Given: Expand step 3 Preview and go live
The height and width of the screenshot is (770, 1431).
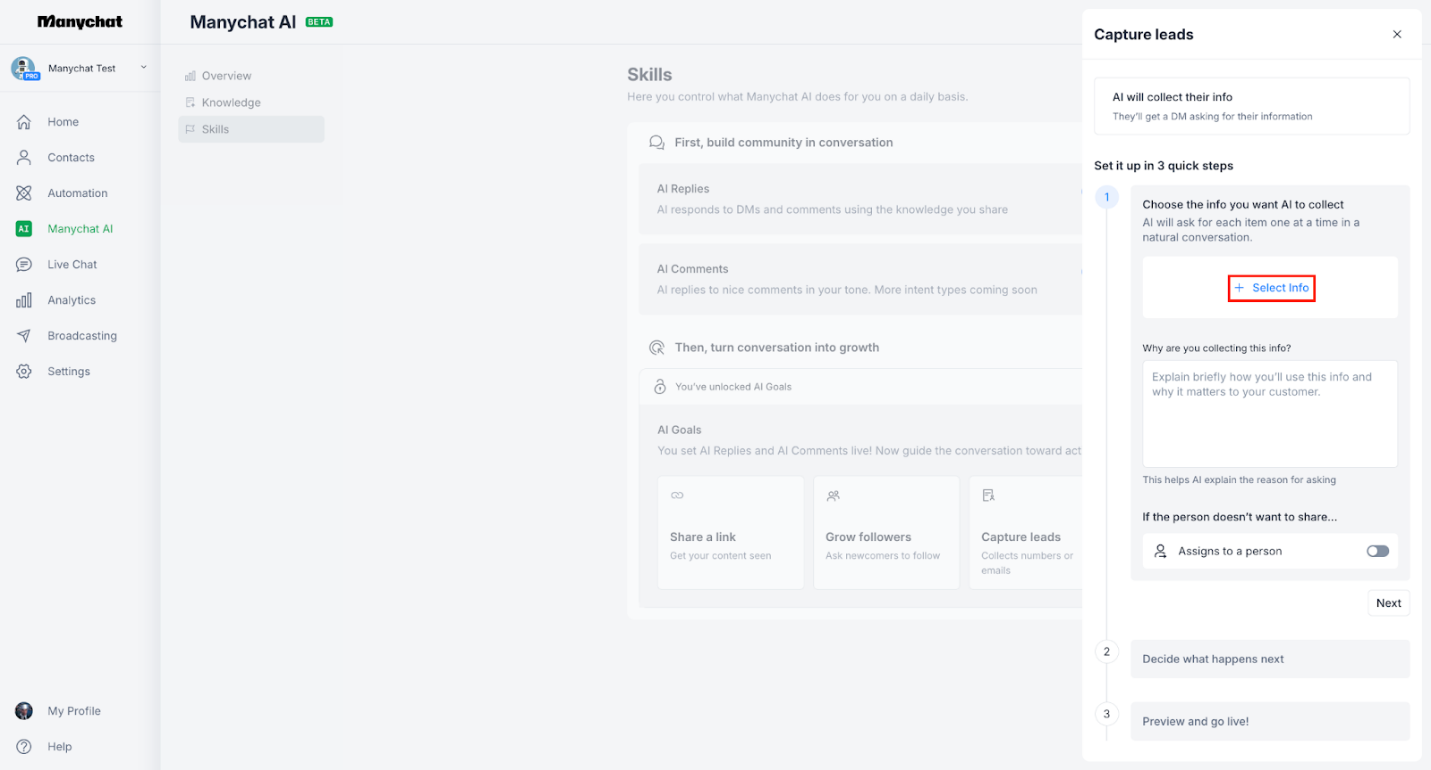Looking at the screenshot, I should (x=1269, y=720).
